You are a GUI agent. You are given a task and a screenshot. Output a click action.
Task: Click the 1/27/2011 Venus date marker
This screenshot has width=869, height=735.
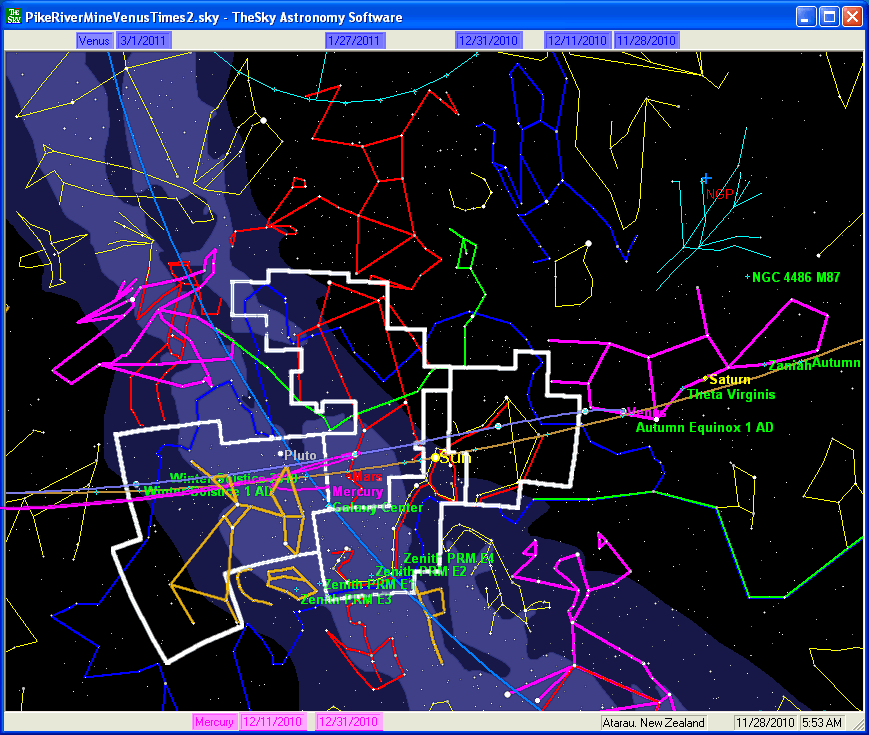(x=354, y=41)
